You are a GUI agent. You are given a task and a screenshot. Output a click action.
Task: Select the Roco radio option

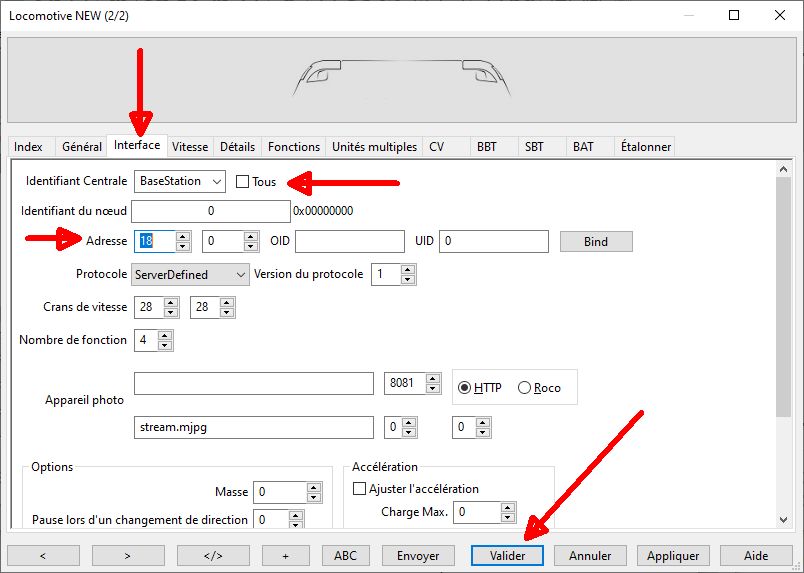coord(524,388)
